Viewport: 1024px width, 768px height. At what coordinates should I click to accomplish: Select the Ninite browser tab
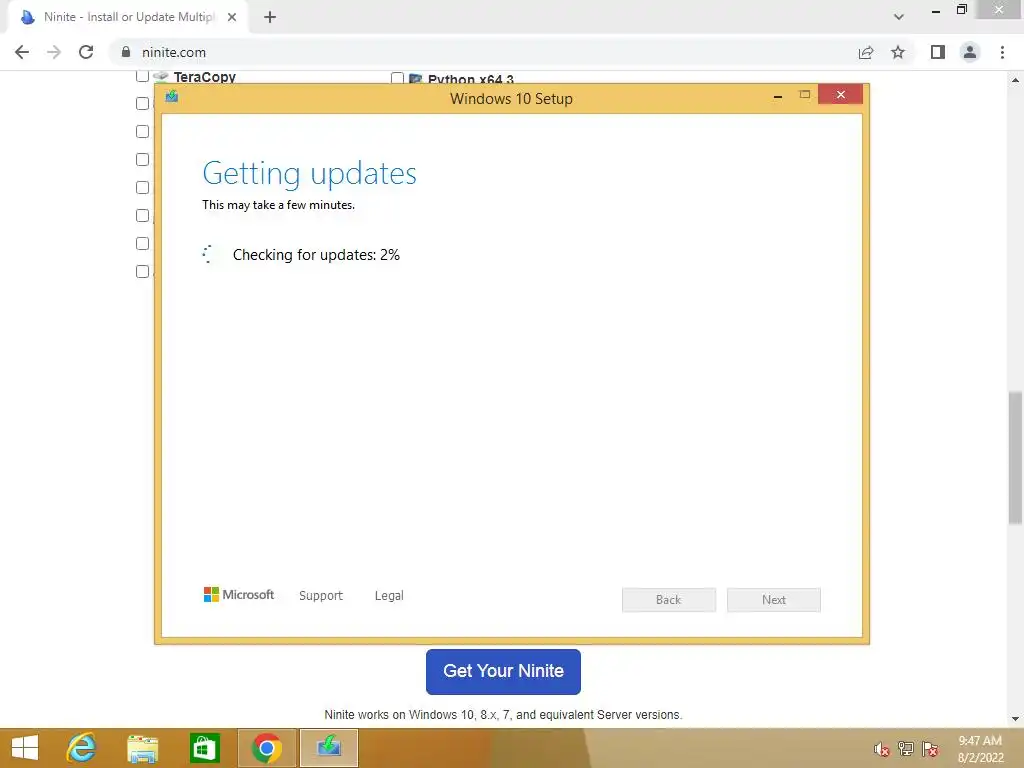coord(127,18)
